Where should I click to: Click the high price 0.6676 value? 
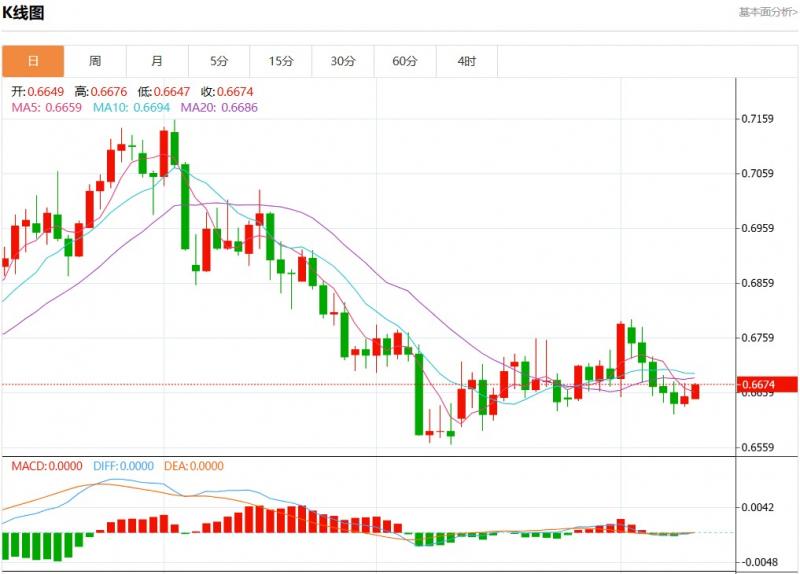[109, 92]
